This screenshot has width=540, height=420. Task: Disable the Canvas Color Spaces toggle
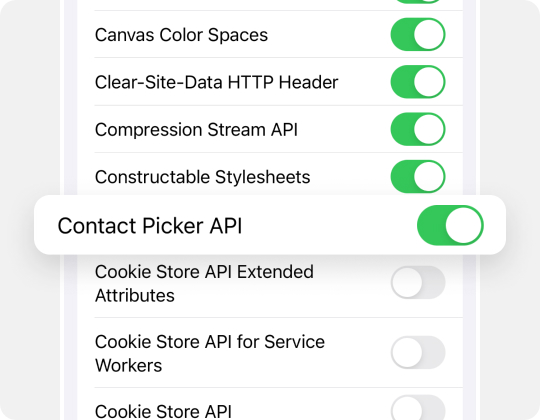(x=418, y=34)
